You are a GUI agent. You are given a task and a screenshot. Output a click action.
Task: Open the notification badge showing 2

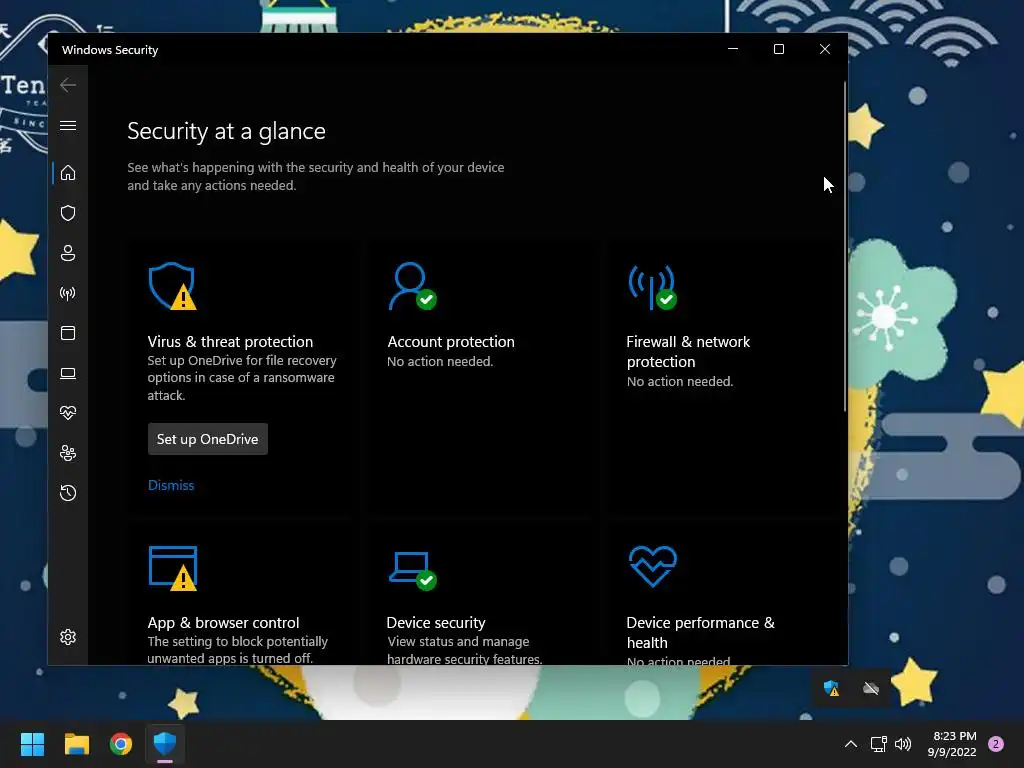[996, 744]
